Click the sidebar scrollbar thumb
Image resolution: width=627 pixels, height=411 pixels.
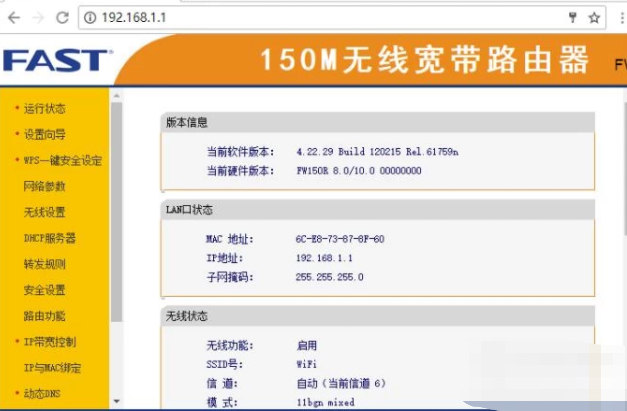117,212
